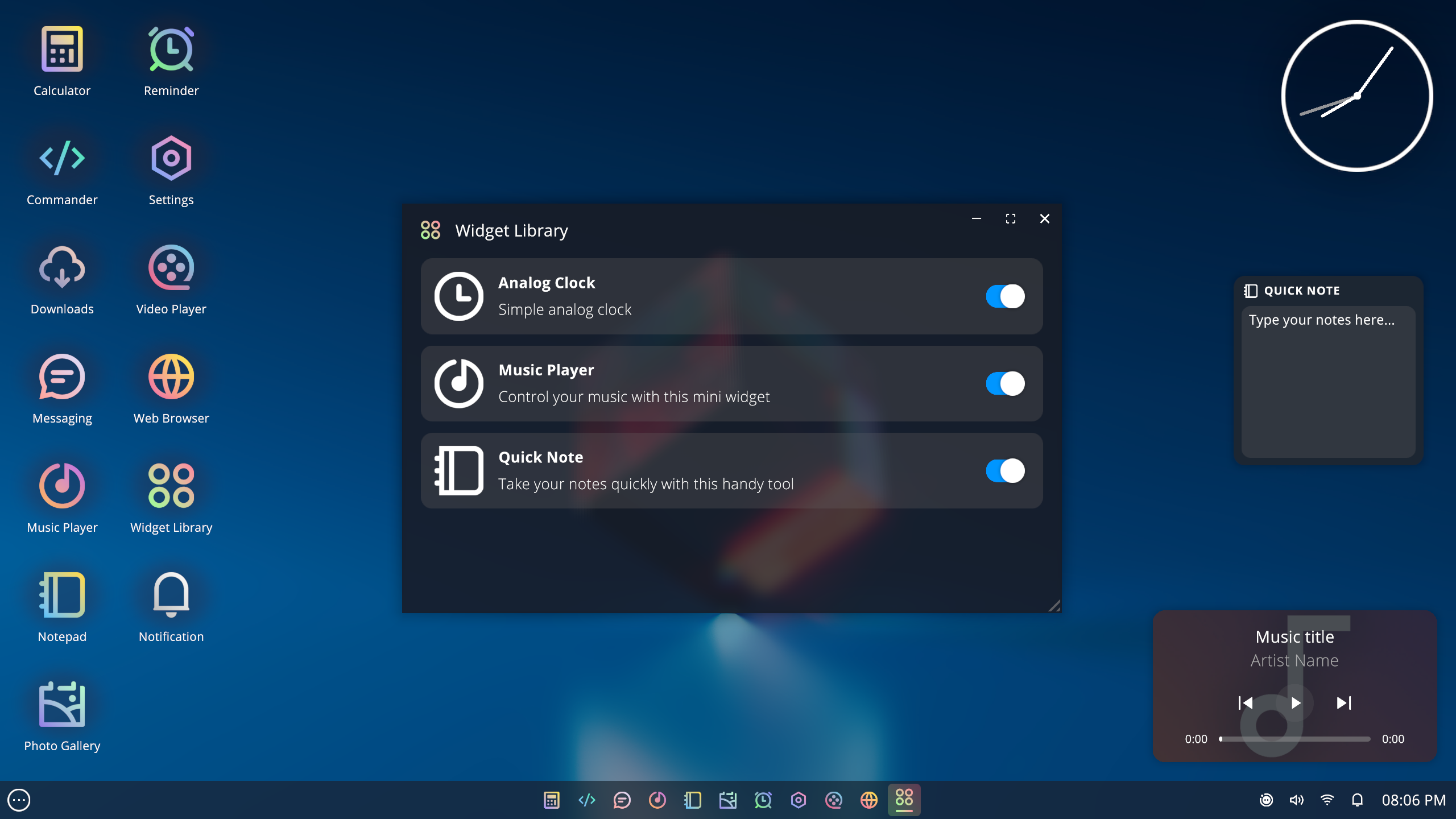Open Photo Gallery from the desktop

62,704
